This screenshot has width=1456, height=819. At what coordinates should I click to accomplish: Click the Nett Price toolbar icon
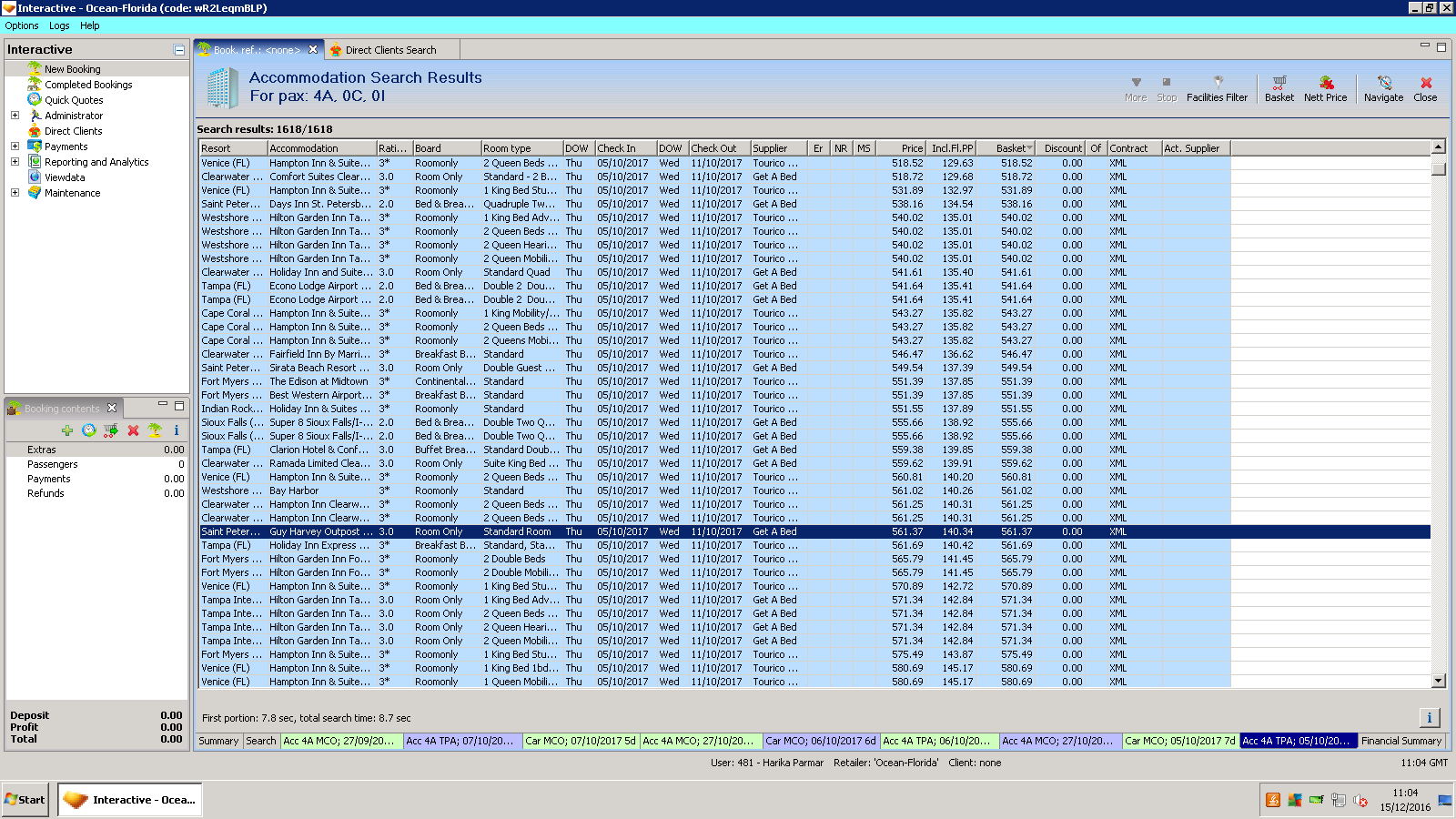point(1325,88)
